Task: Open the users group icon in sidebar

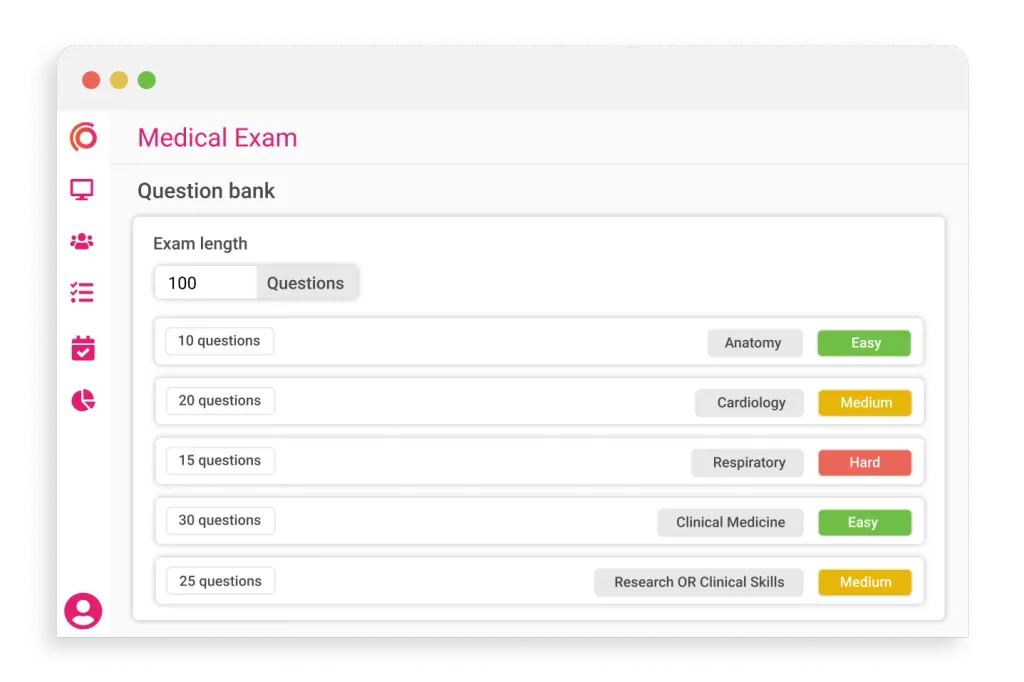Action: 82,241
